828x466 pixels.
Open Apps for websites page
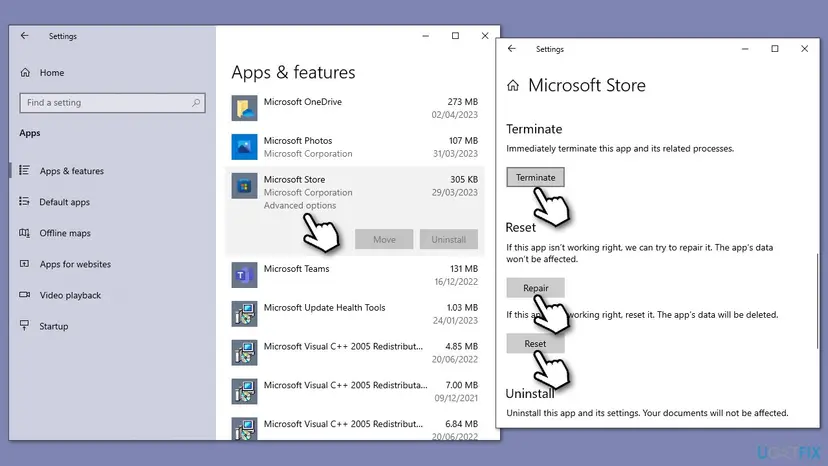[75, 264]
